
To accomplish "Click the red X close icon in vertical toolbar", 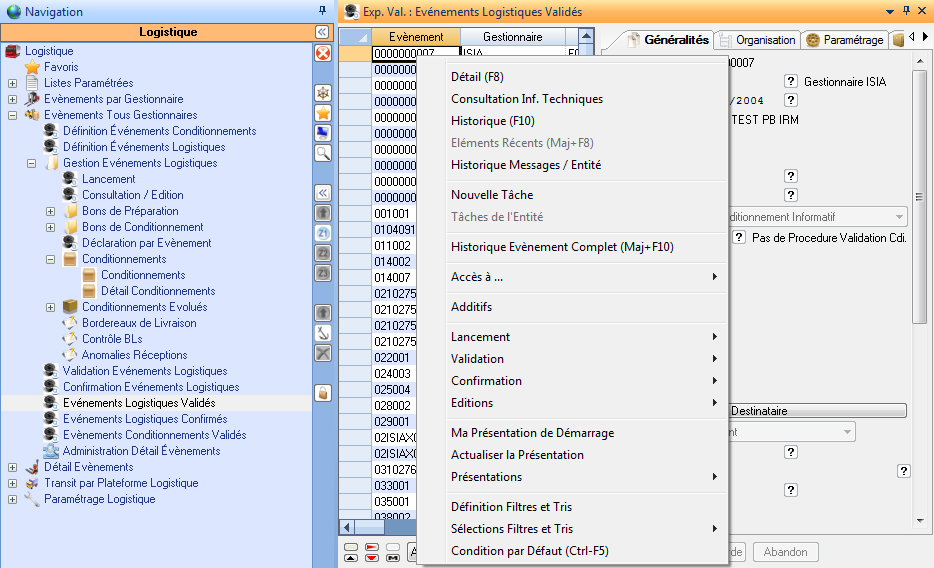I will [323, 53].
